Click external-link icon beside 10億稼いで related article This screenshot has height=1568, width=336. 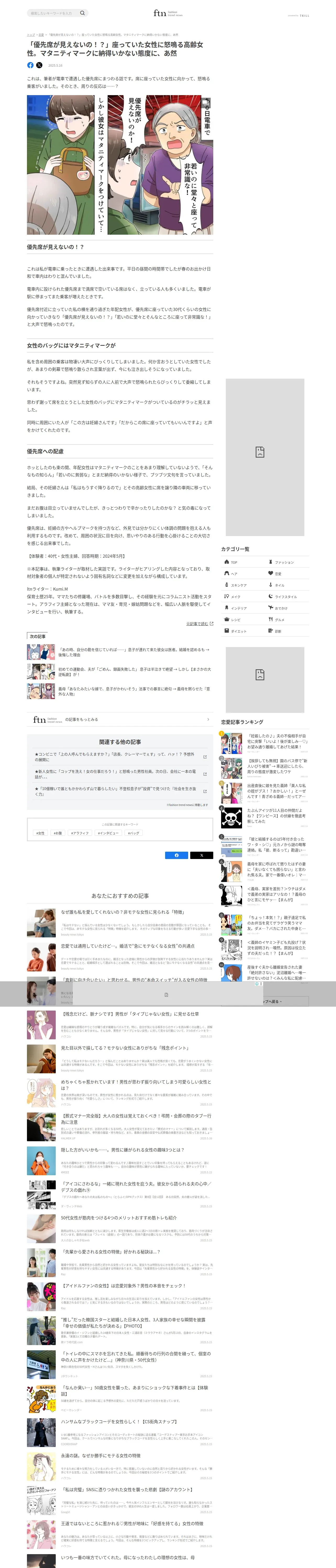click(x=204, y=791)
